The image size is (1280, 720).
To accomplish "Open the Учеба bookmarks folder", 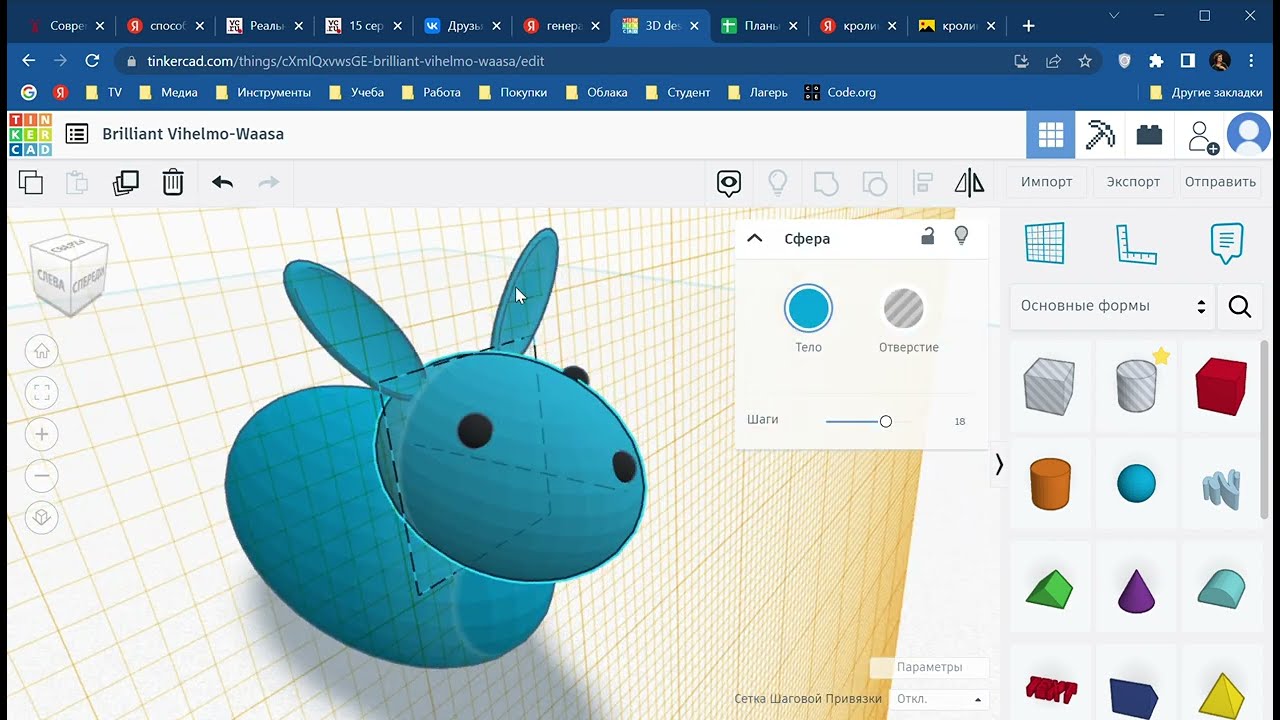I will [357, 92].
